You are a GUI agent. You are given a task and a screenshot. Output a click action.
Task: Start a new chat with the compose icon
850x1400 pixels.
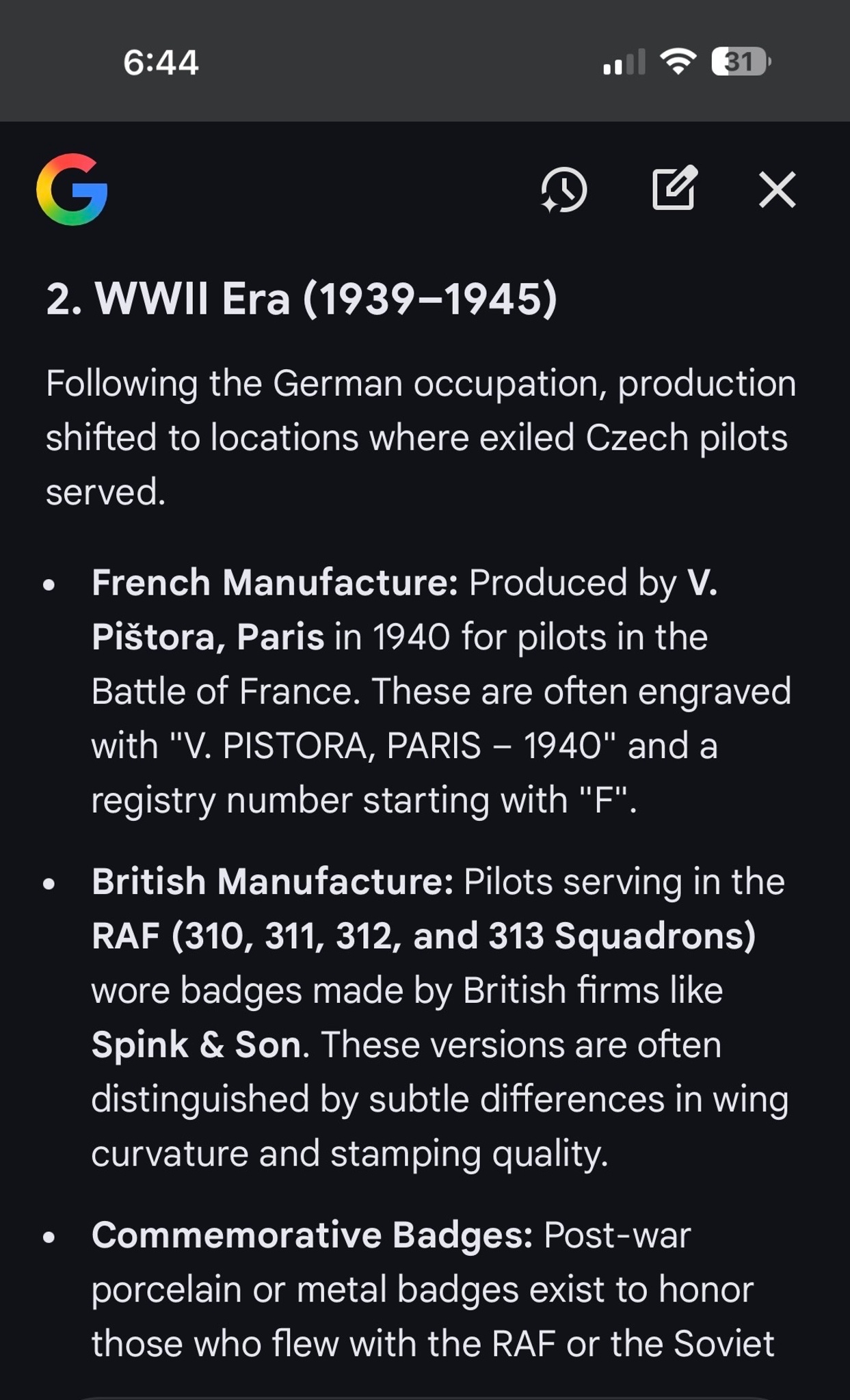(674, 188)
